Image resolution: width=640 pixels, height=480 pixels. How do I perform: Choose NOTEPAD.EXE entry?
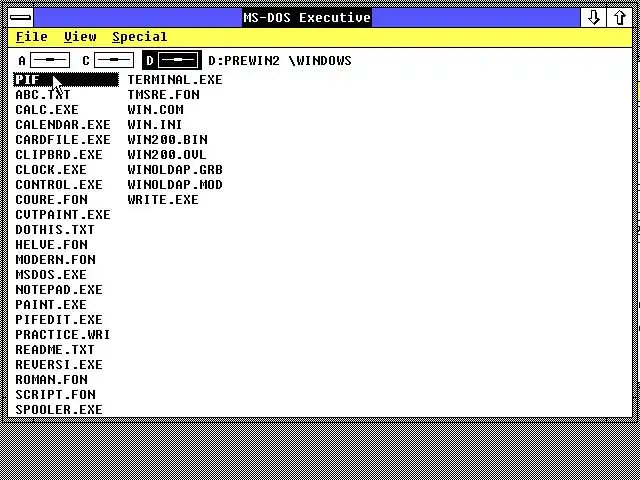(x=59, y=290)
